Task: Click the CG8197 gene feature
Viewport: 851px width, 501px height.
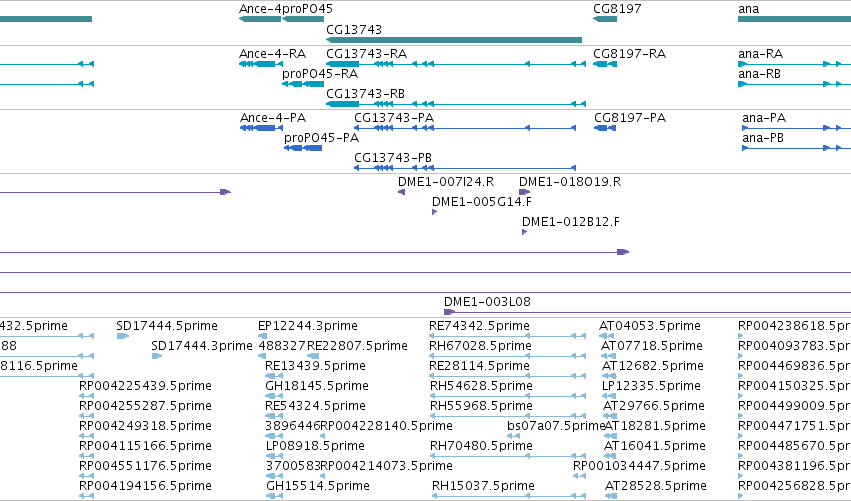Action: point(605,19)
